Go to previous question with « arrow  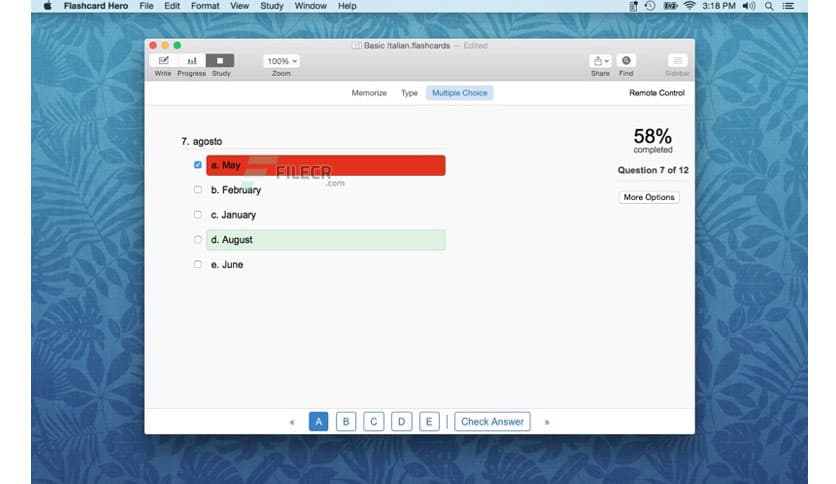[x=292, y=422]
